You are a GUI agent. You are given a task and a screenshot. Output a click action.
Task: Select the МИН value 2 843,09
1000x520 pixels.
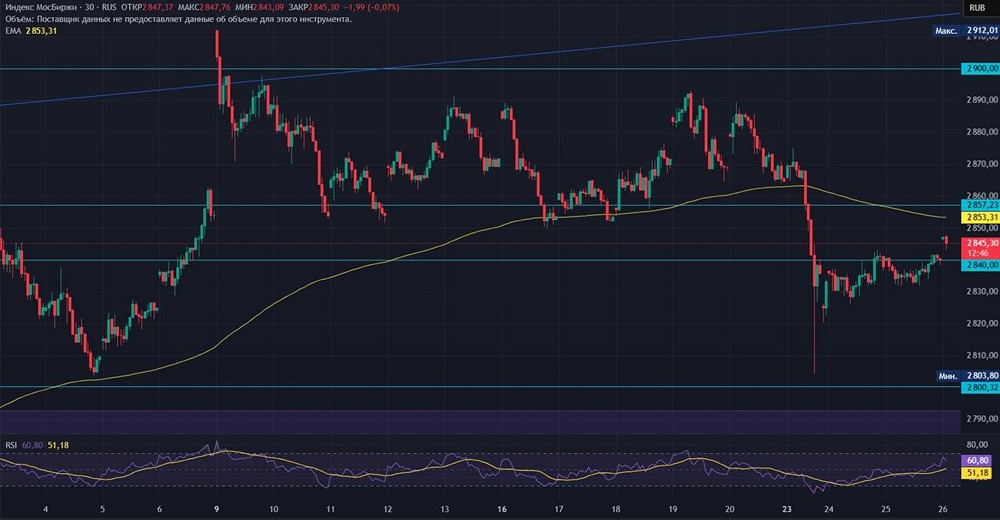pyautogui.click(x=267, y=8)
